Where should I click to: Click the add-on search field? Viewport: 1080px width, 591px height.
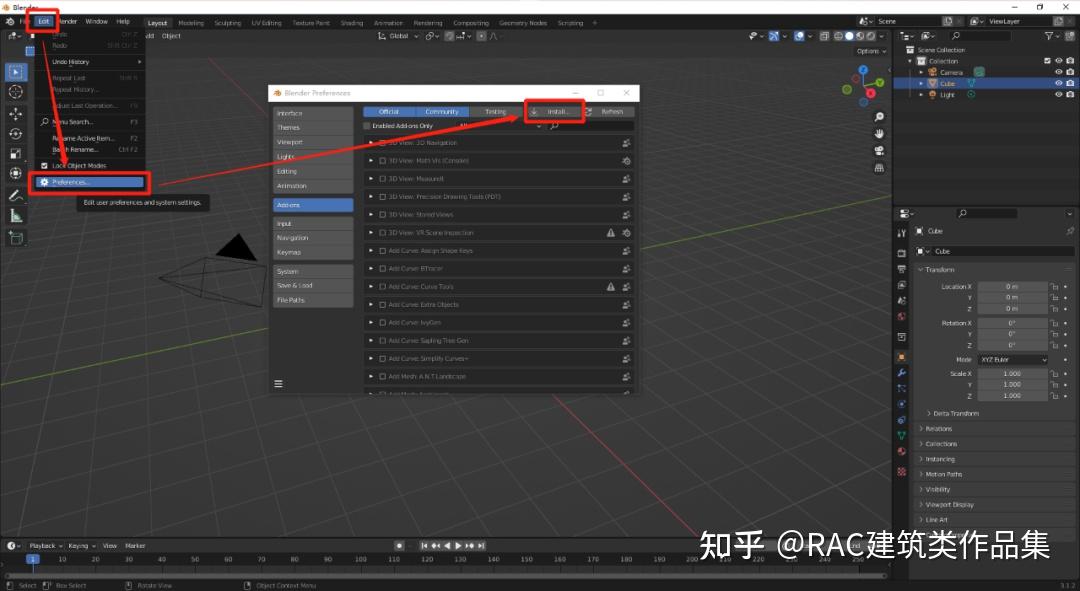pos(590,126)
